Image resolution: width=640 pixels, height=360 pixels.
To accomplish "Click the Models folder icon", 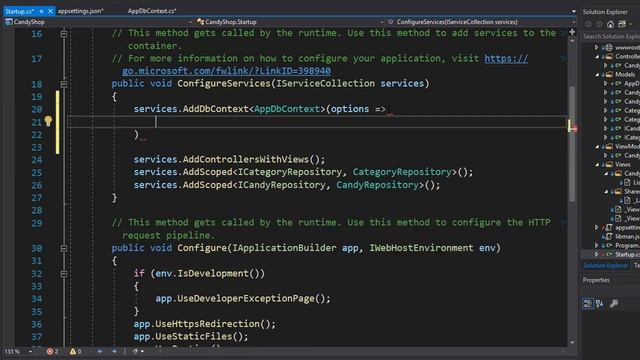I will (609, 74).
